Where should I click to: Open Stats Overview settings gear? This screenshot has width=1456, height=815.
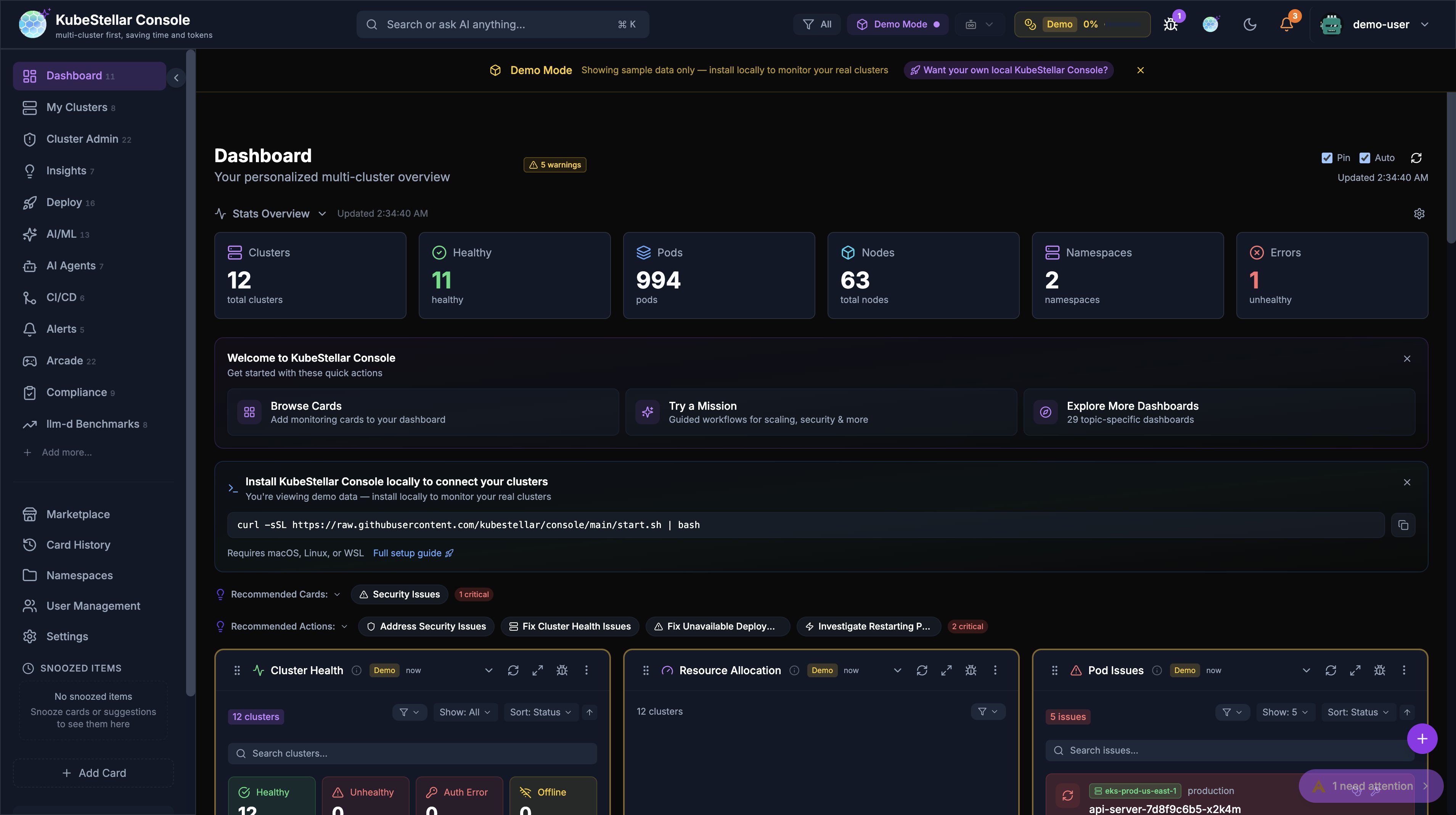1420,213
